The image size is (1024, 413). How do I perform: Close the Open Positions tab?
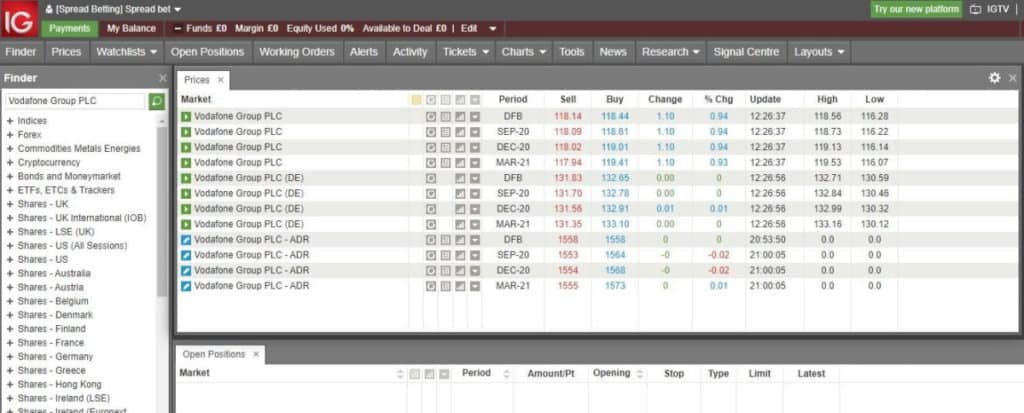pyautogui.click(x=256, y=354)
